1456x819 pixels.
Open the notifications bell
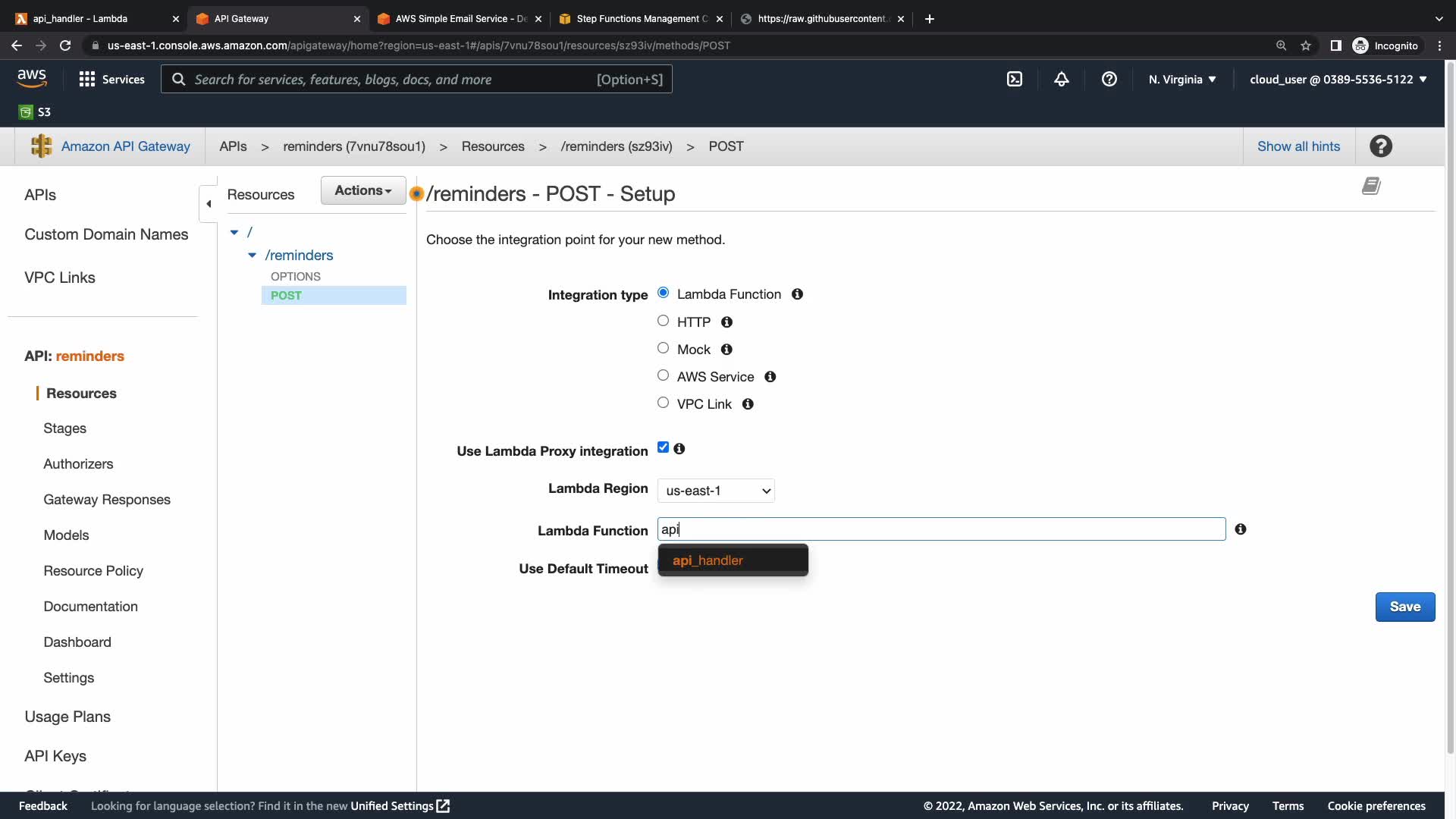pos(1062,79)
